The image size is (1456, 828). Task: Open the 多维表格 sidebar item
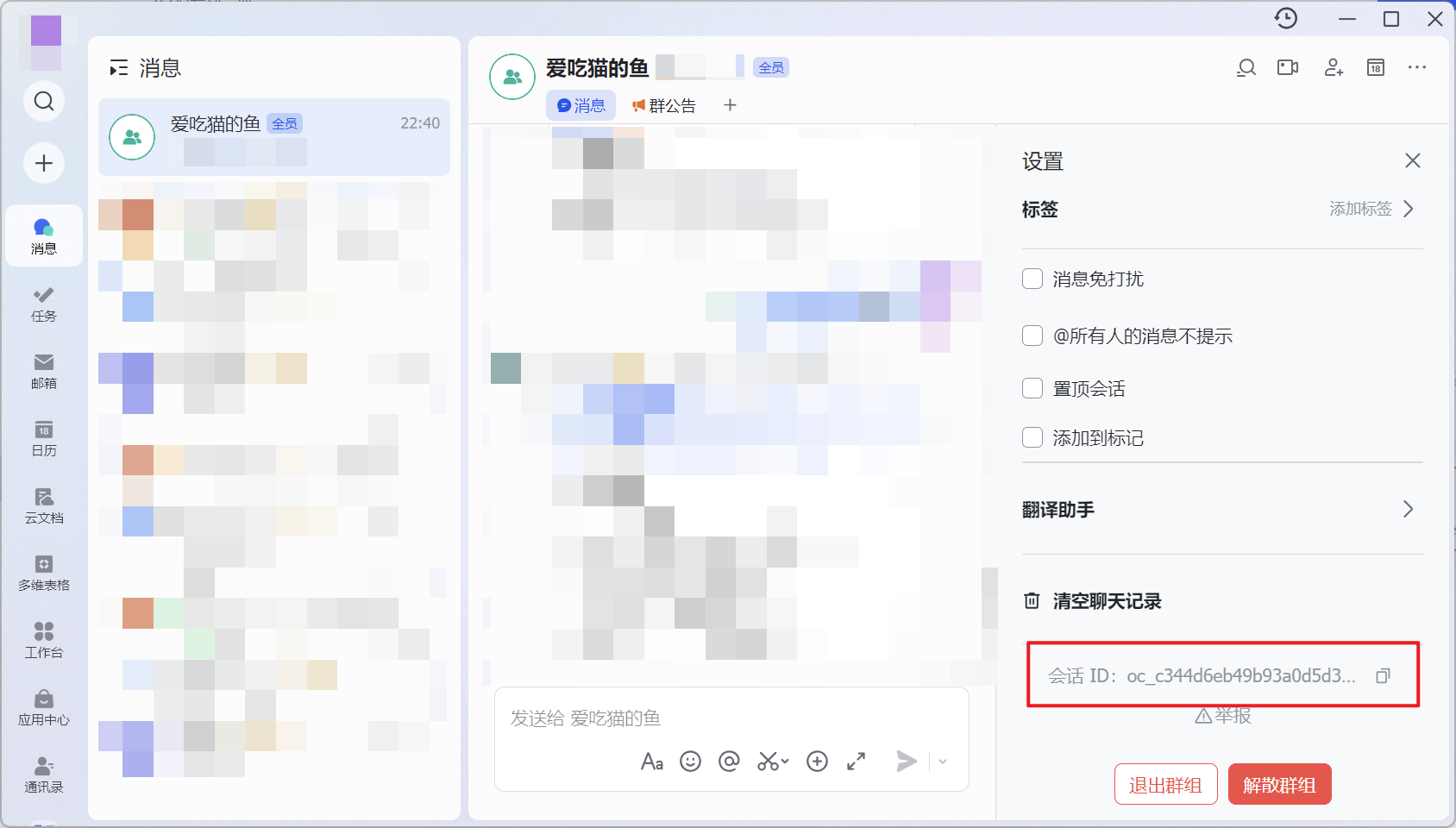(x=44, y=573)
